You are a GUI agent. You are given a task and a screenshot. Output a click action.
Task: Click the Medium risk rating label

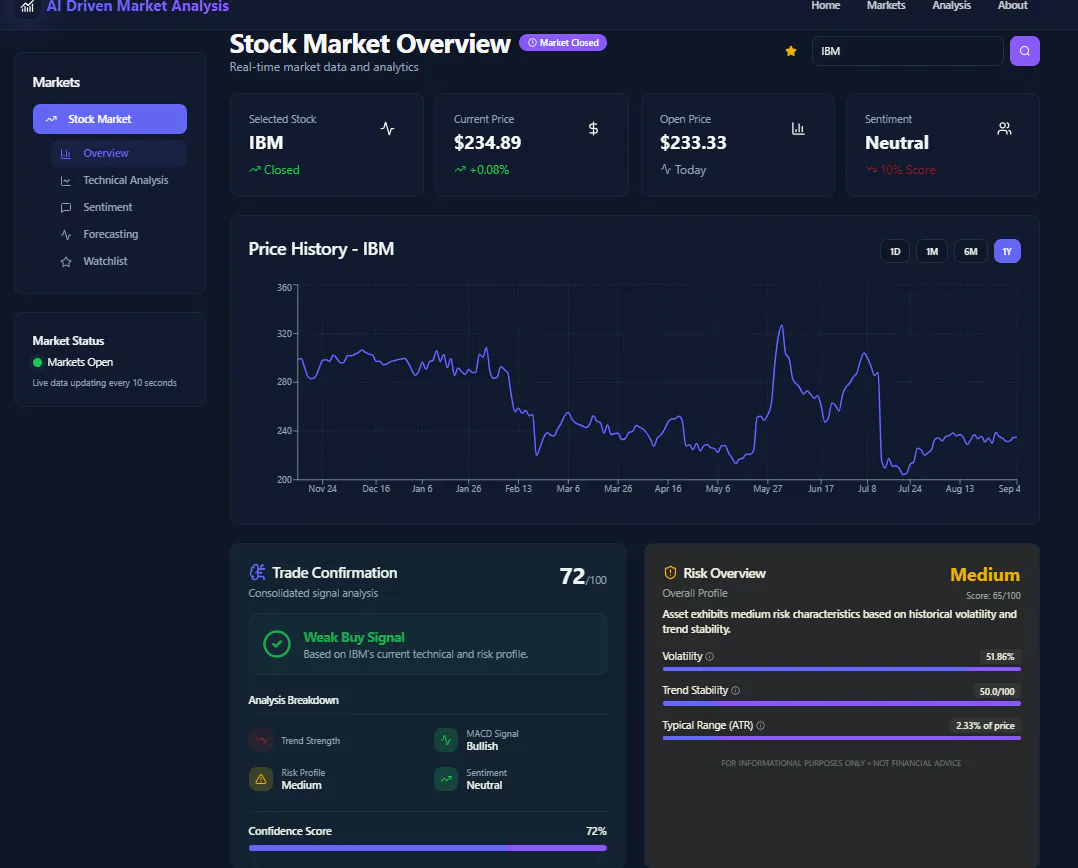[x=984, y=575]
